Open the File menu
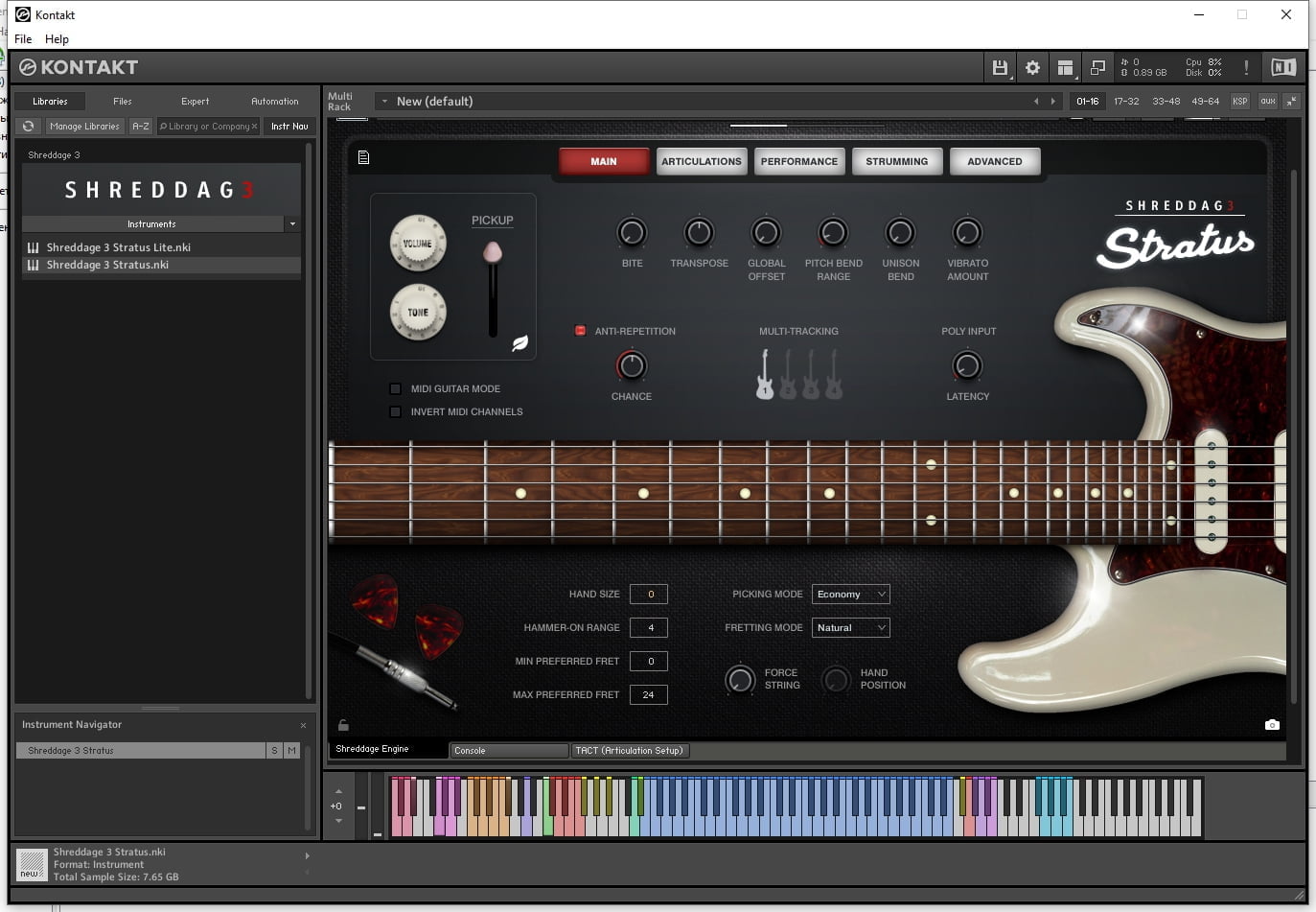The width and height of the screenshot is (1316, 912). point(23,39)
